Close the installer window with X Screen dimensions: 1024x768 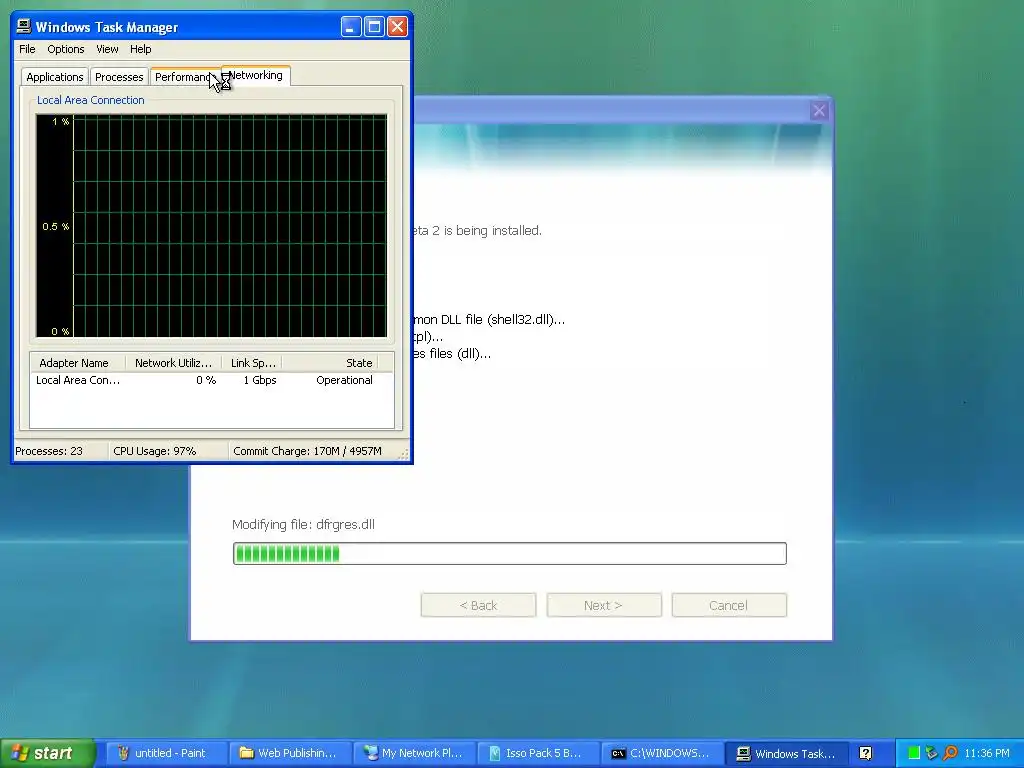(819, 111)
